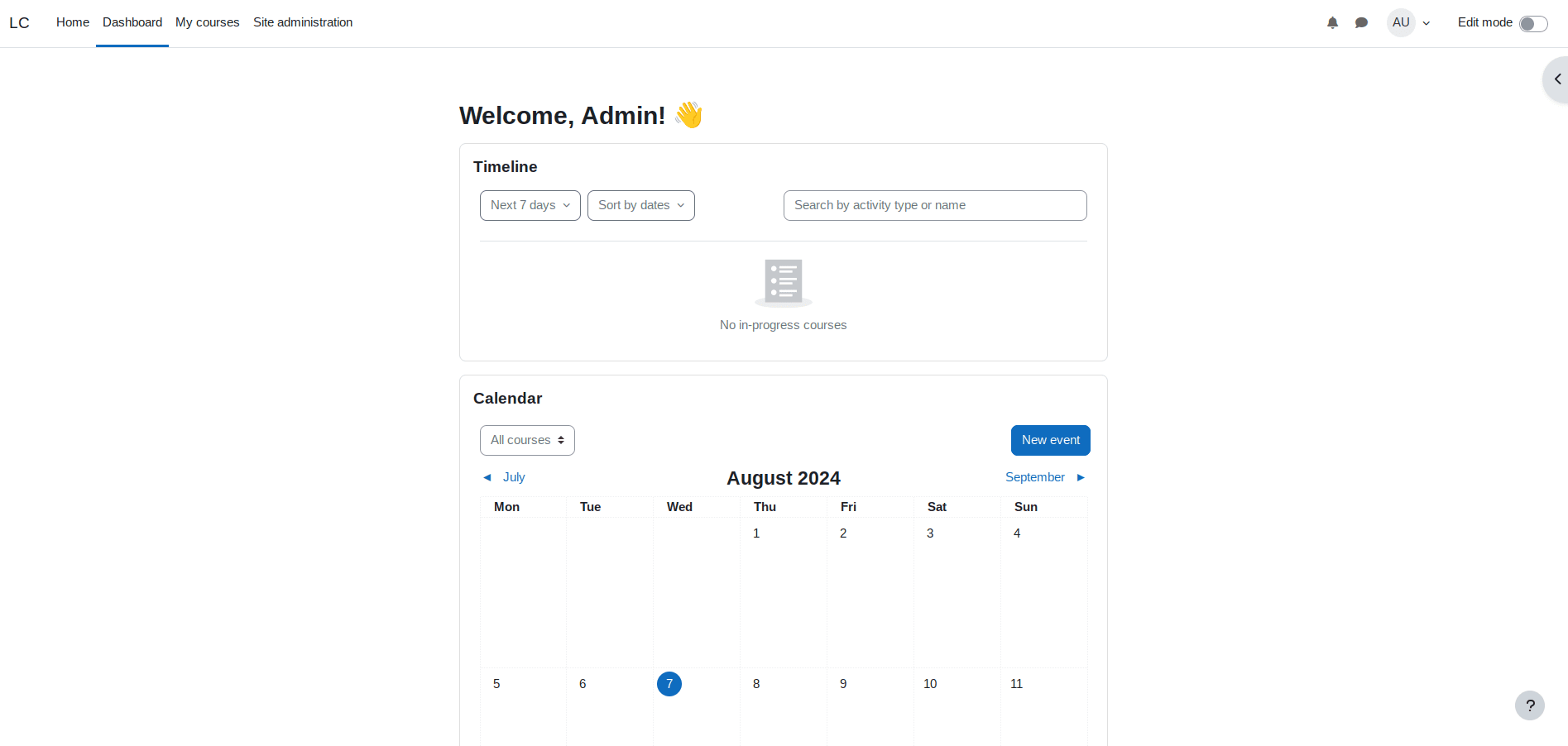Image resolution: width=1568 pixels, height=746 pixels.
Task: Open the Sort by dates dropdown
Action: point(641,205)
